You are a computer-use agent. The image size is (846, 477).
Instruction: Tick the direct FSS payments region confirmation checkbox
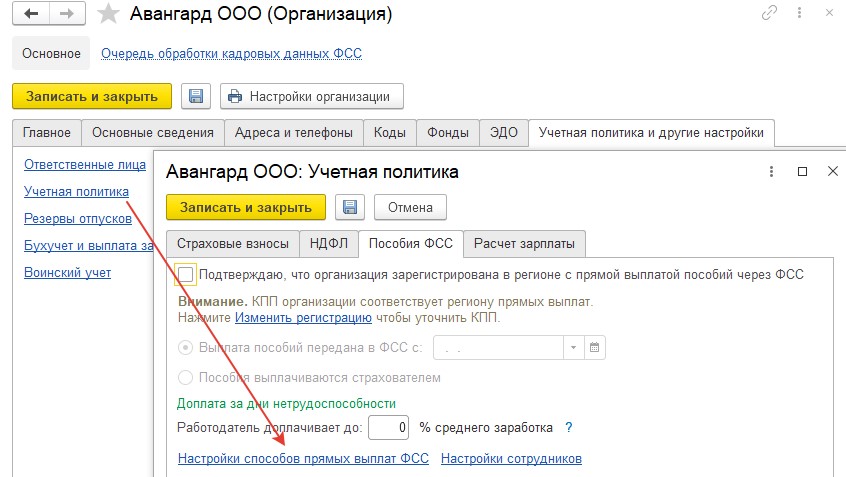click(185, 275)
